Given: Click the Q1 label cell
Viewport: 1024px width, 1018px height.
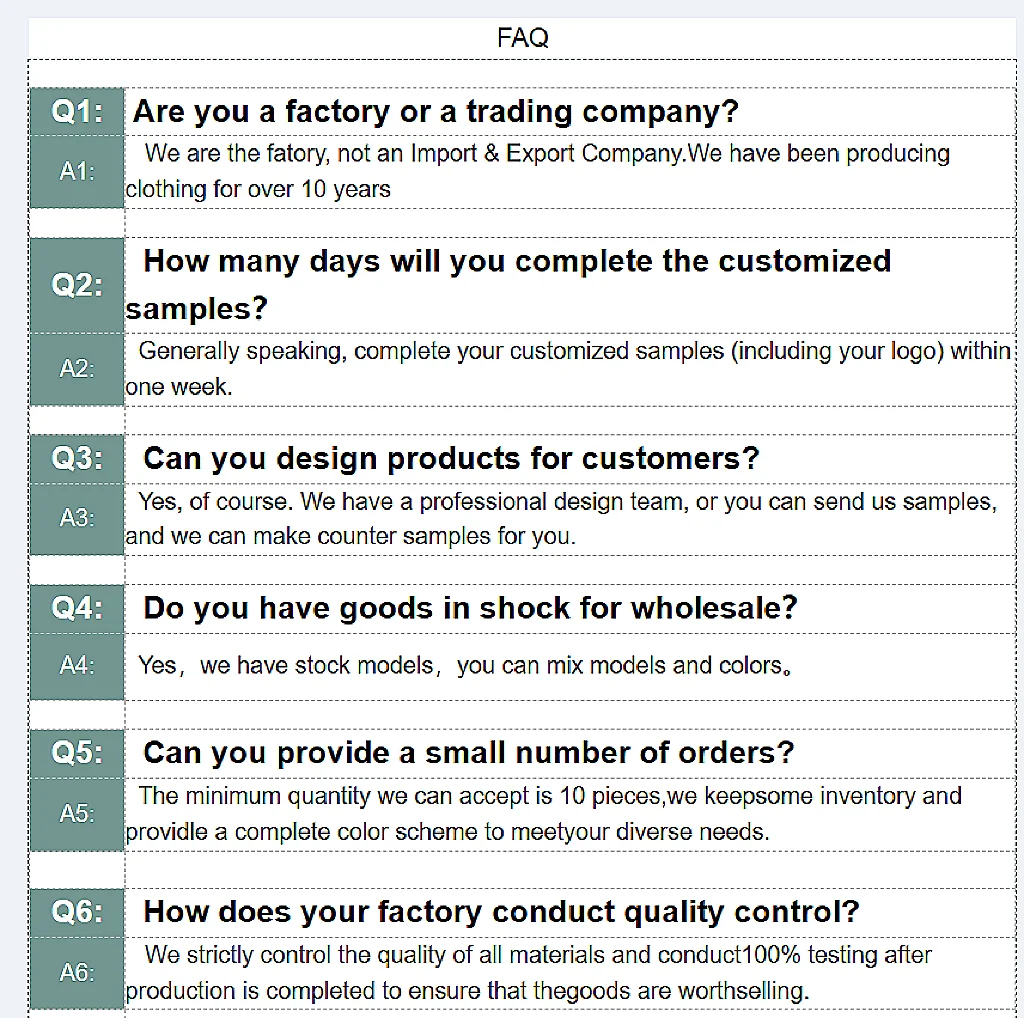Looking at the screenshot, I should 77,112.
